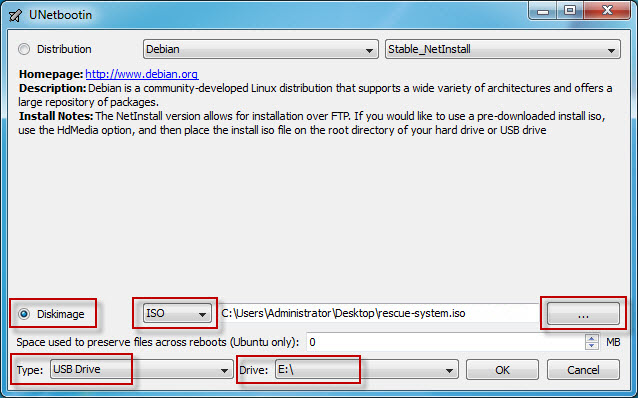Open the USB Drive type dropdown
638x398 pixels.
141,370
